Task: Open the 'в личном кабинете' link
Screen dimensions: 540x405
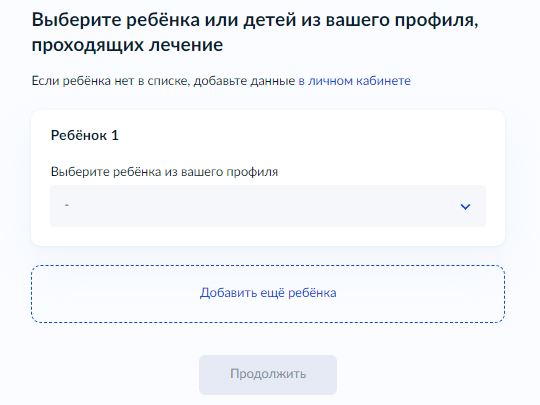Action: 354,81
